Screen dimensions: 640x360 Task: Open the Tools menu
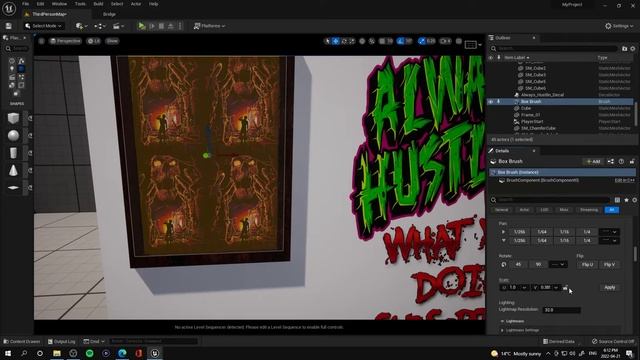[x=80, y=4]
